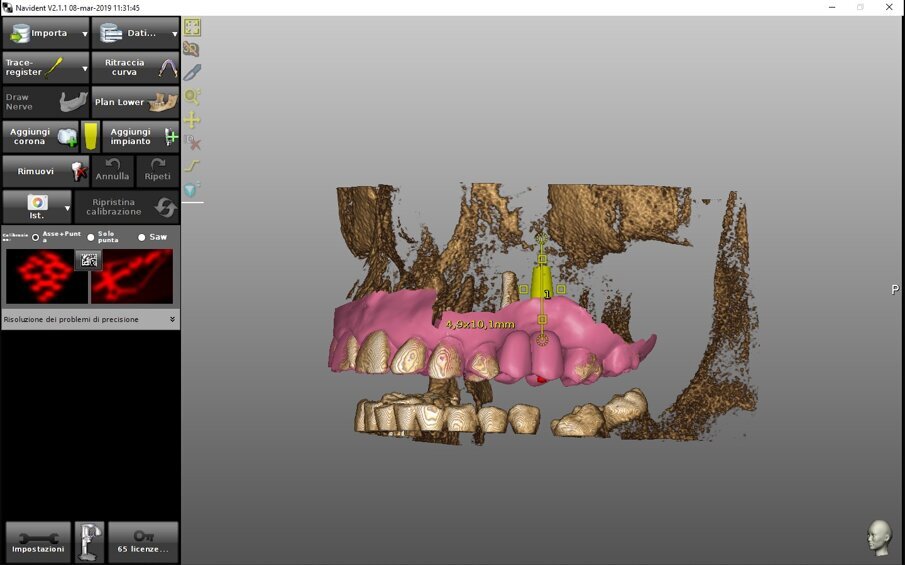Select the four-arrow pan tool
The height and width of the screenshot is (565, 905).
tap(192, 120)
